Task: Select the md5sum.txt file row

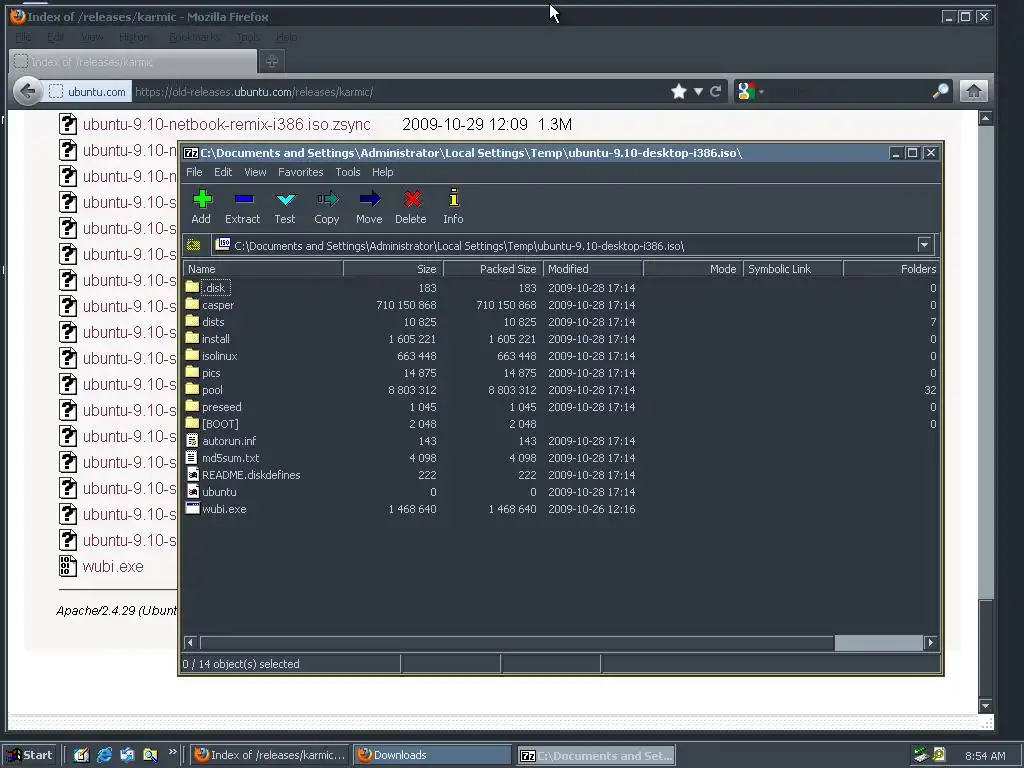Action: click(x=561, y=458)
